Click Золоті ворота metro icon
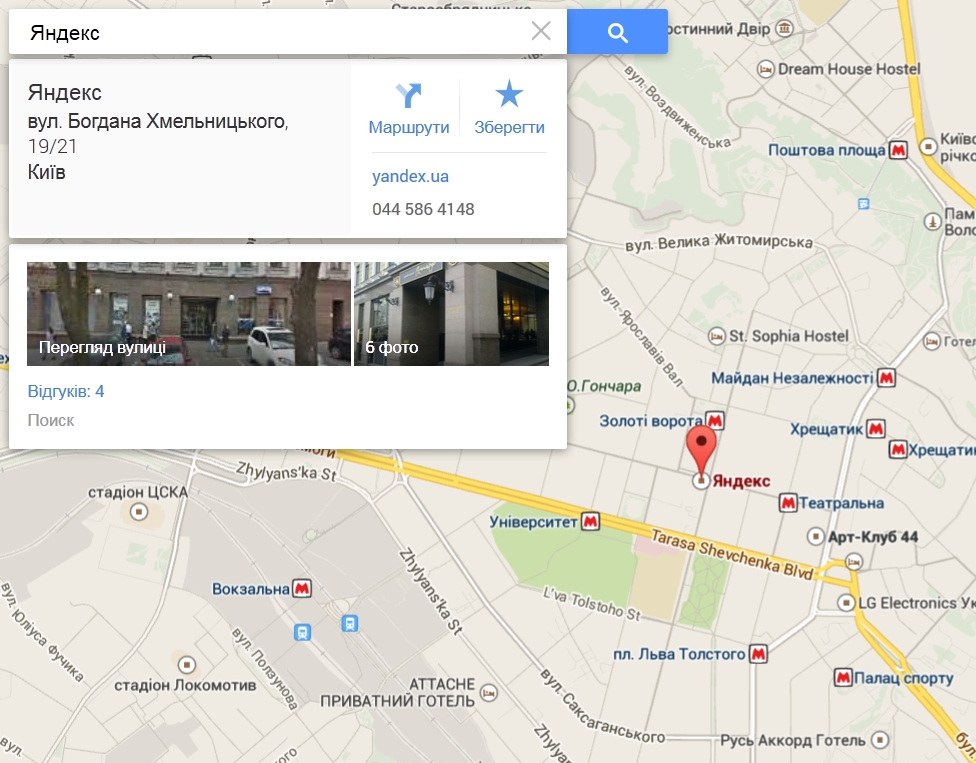The height and width of the screenshot is (763, 976). [715, 421]
